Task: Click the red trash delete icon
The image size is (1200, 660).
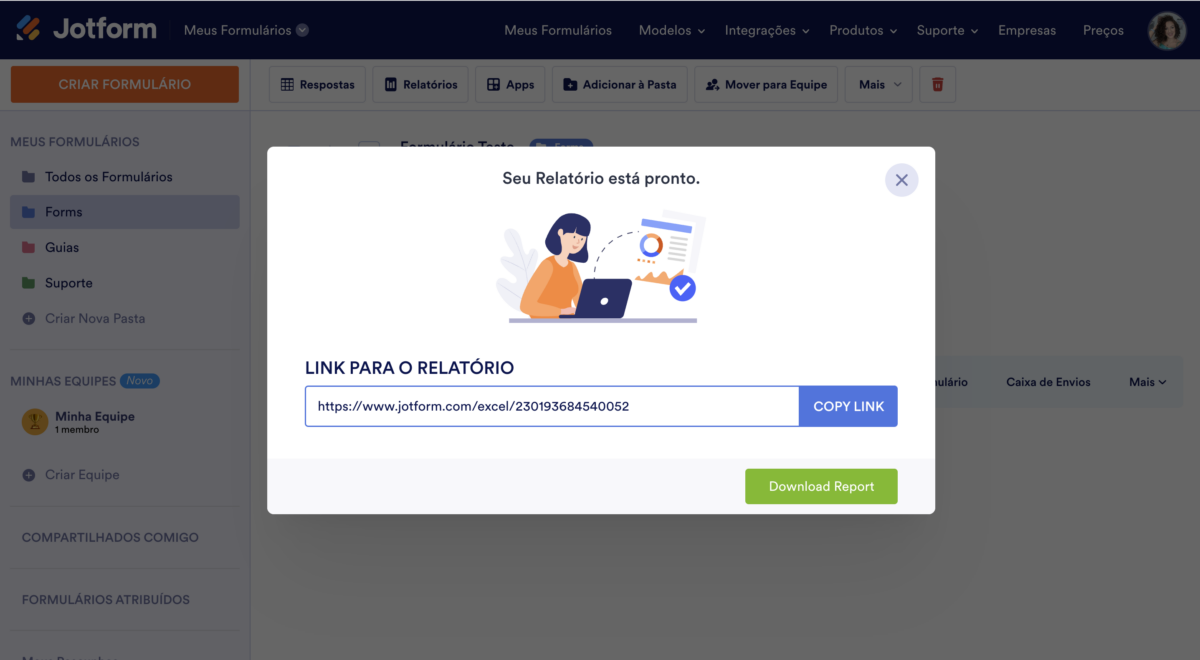Action: click(938, 85)
